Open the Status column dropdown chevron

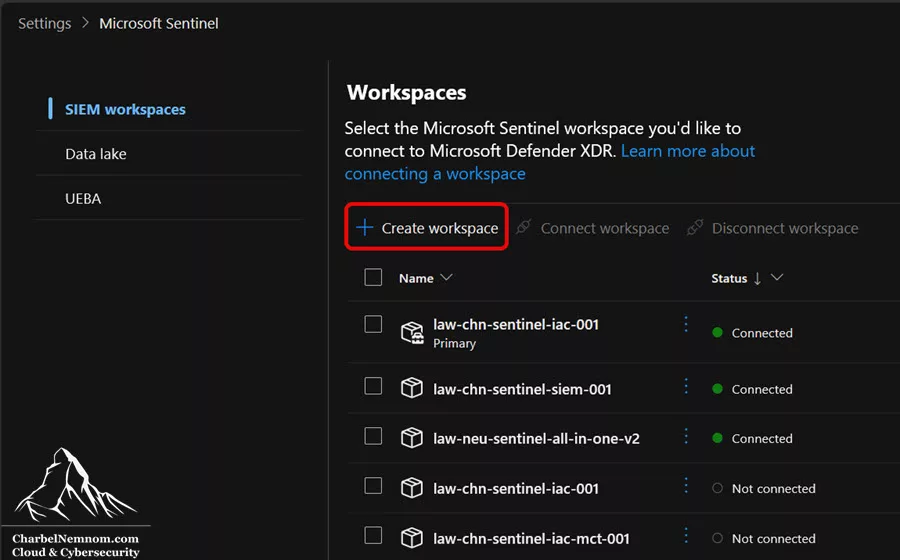point(777,278)
